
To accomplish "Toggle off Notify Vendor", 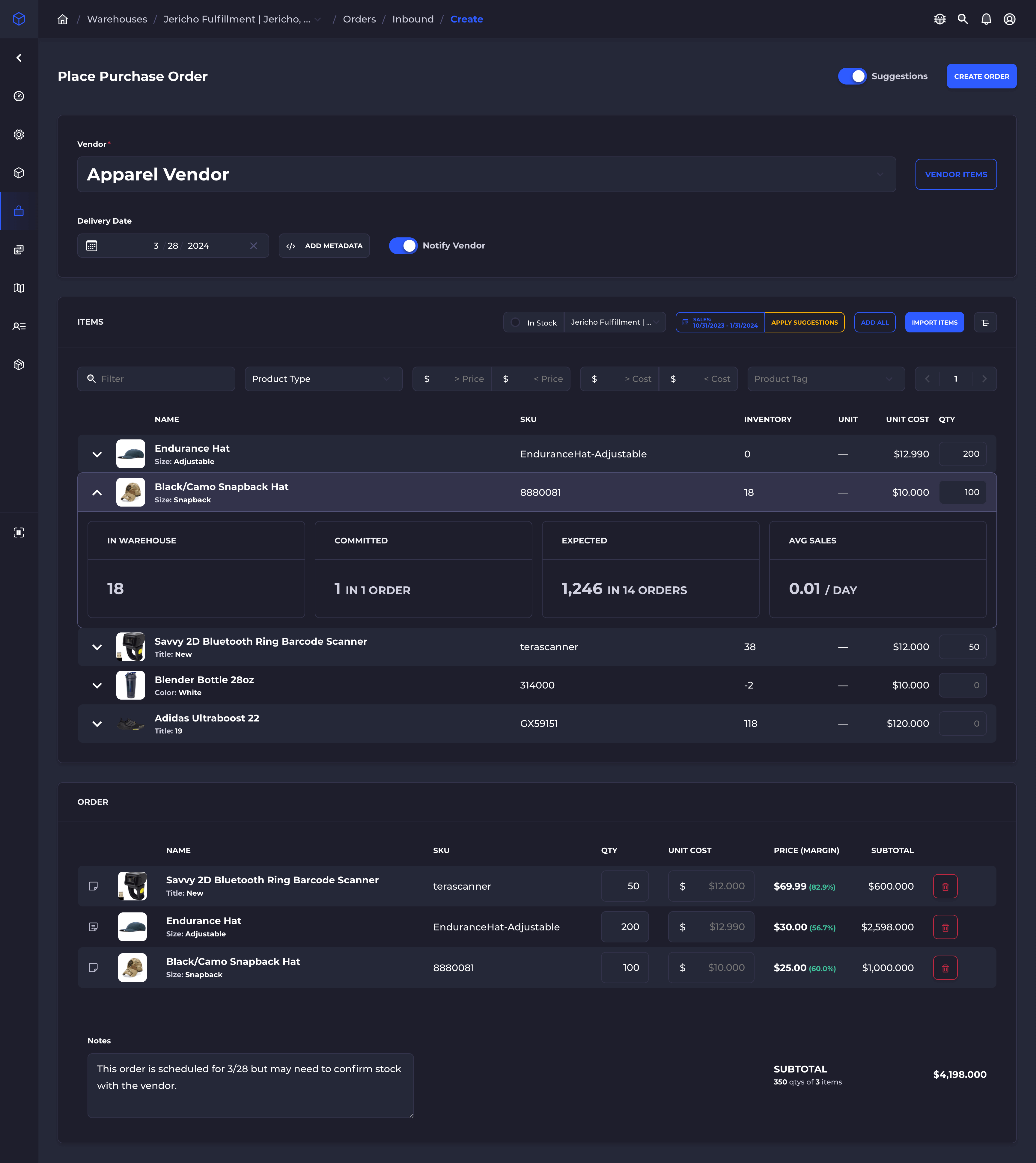I will click(x=403, y=245).
